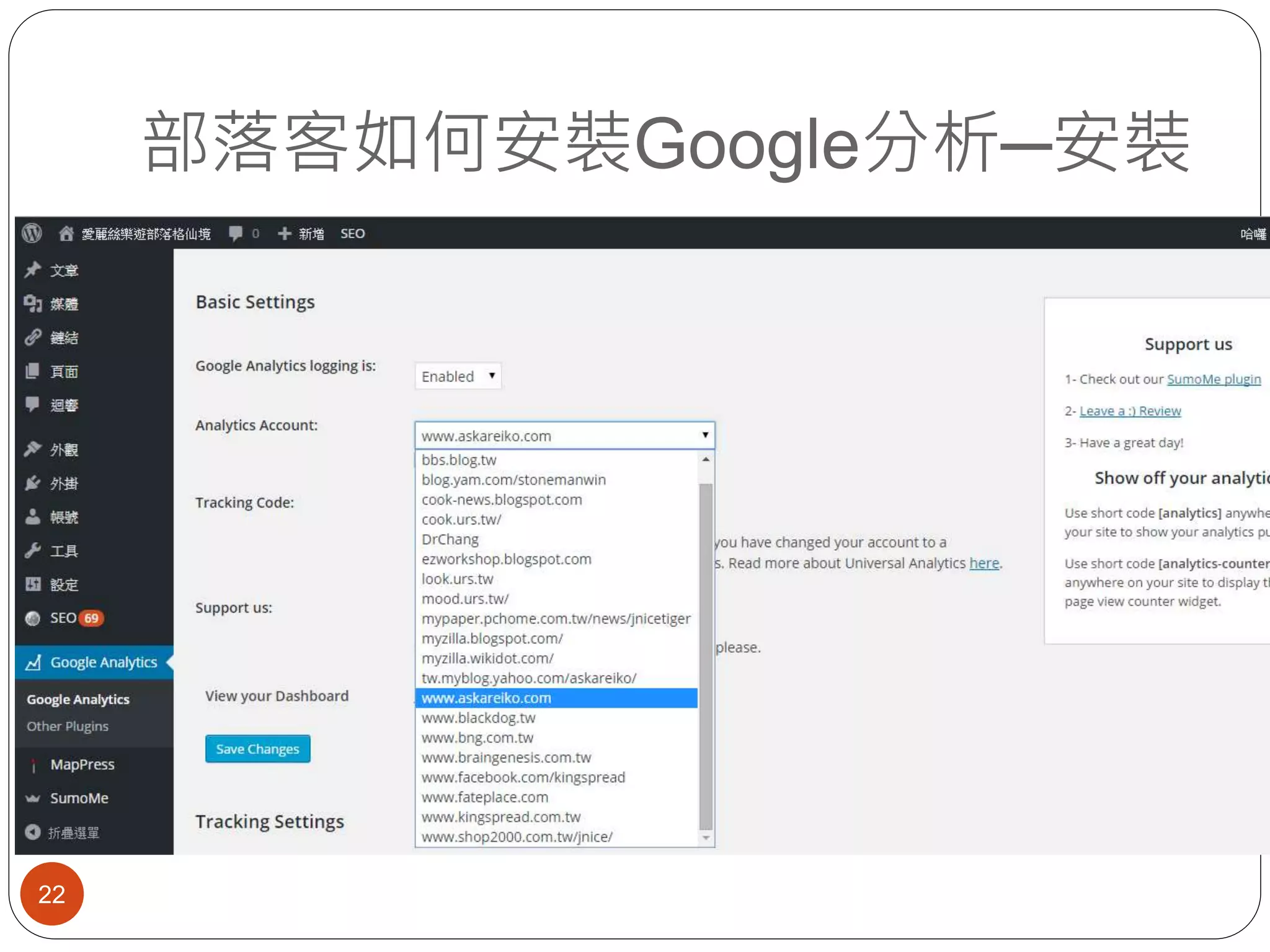1270x952 pixels.
Task: Select www.braingenesis.com.tw entry
Action: tap(556, 757)
